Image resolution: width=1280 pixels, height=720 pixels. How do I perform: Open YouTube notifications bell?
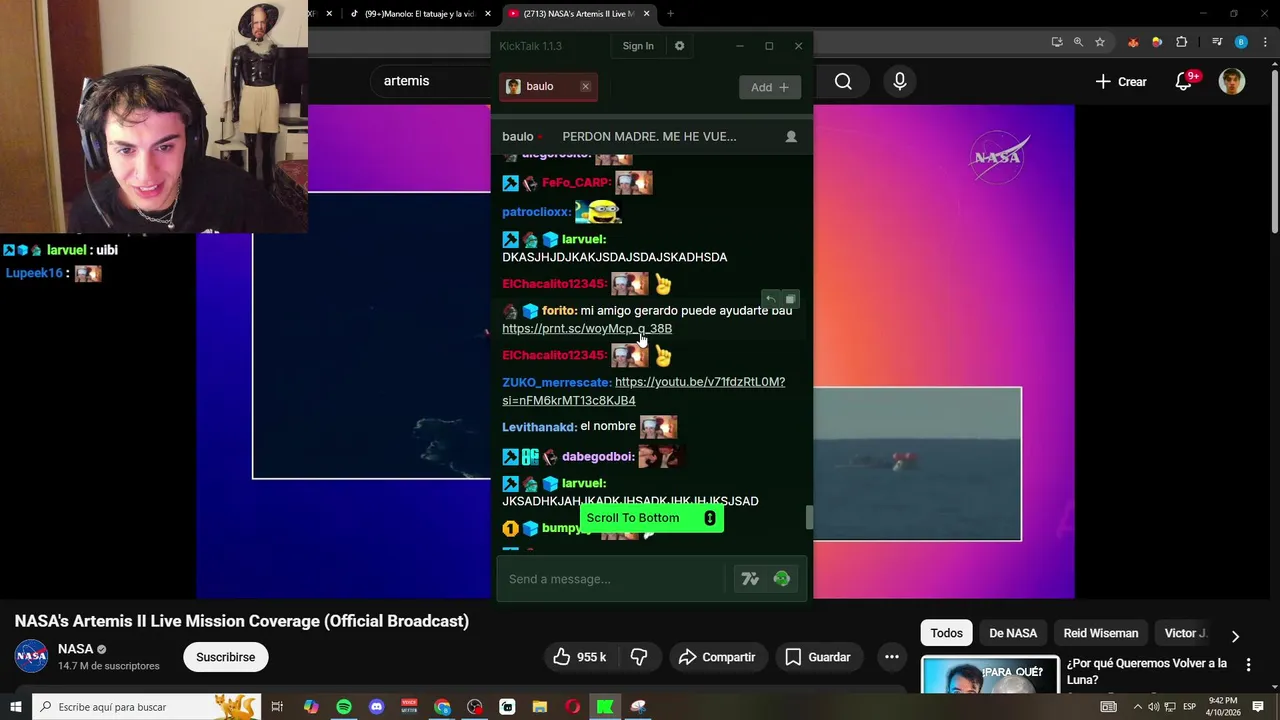1184,82
